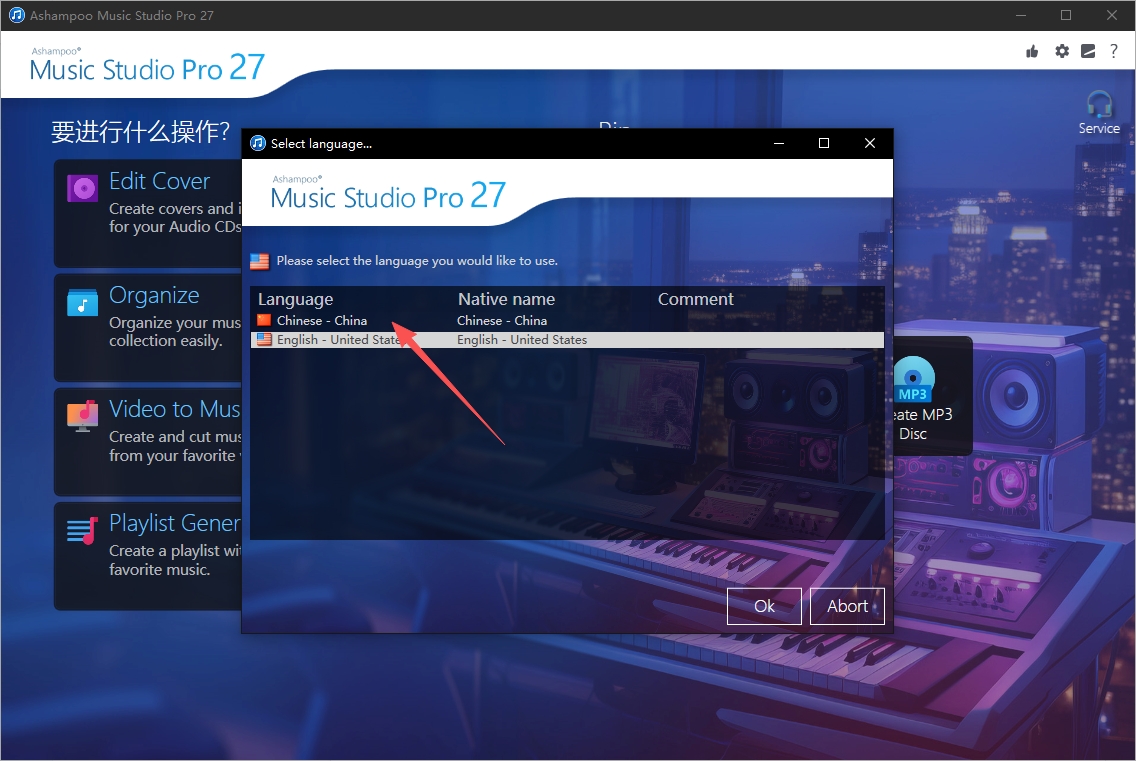Click native name cell 'English - United States'
The height and width of the screenshot is (761, 1136).
click(522, 340)
